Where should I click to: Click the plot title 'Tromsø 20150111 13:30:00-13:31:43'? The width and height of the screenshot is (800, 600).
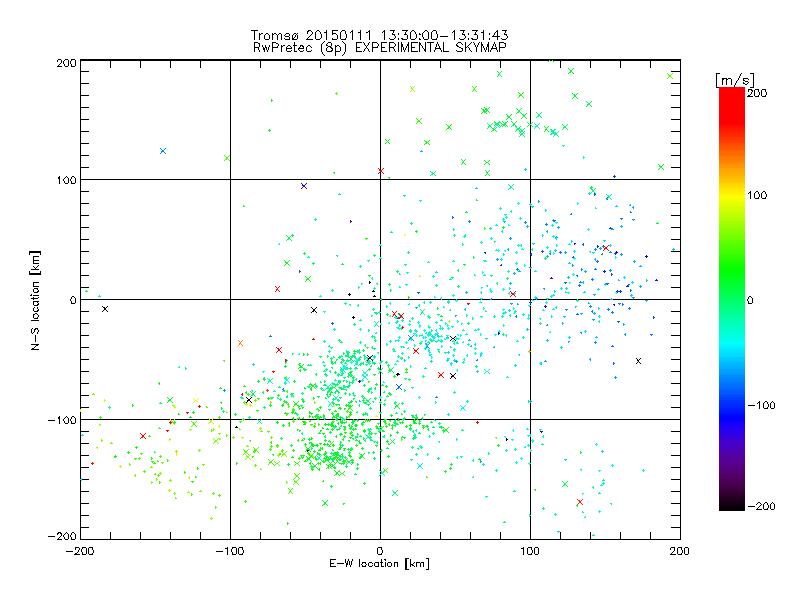(x=379, y=35)
